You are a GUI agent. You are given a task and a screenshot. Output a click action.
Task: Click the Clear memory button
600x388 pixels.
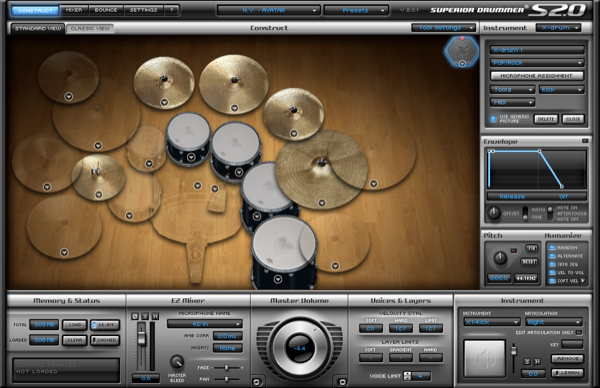click(75, 340)
